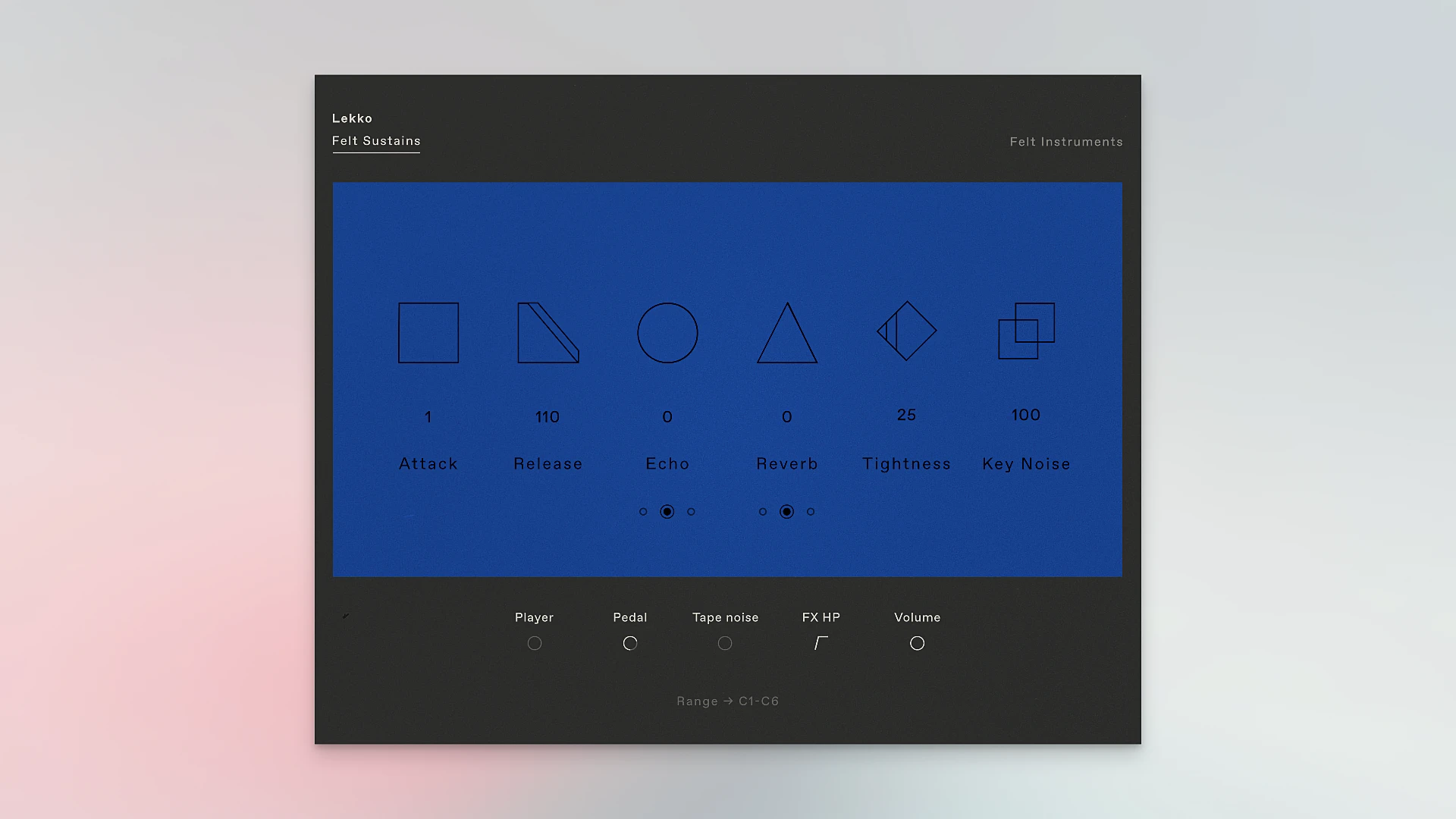Click the Key Noise overlapping squares icon
This screenshot has width=1456, height=819.
click(x=1026, y=331)
